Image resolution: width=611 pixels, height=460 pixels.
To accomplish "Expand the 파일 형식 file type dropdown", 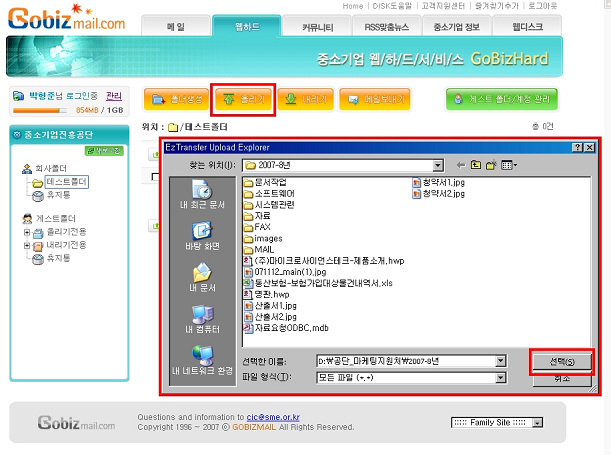I will point(501,377).
